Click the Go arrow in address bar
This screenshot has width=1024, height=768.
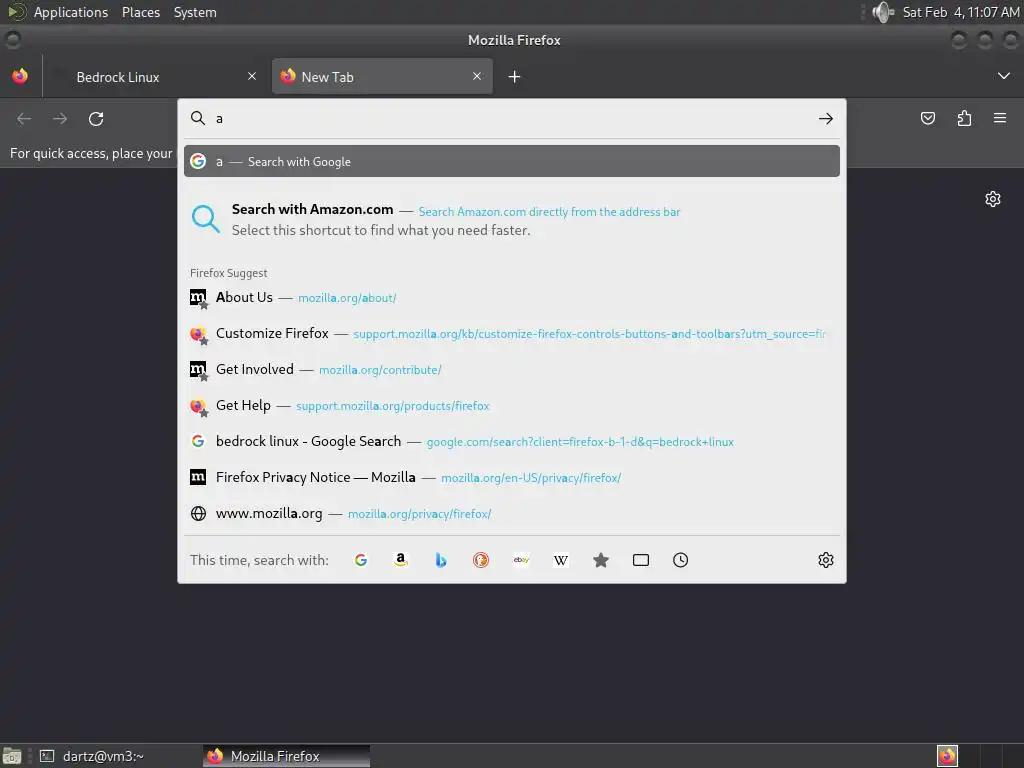coord(825,119)
